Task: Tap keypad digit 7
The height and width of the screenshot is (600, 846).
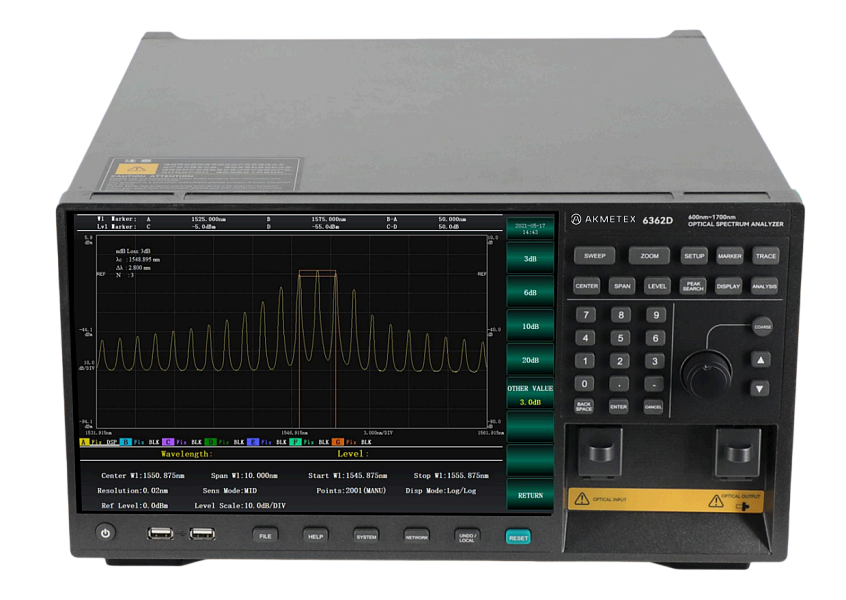Action: (586, 315)
